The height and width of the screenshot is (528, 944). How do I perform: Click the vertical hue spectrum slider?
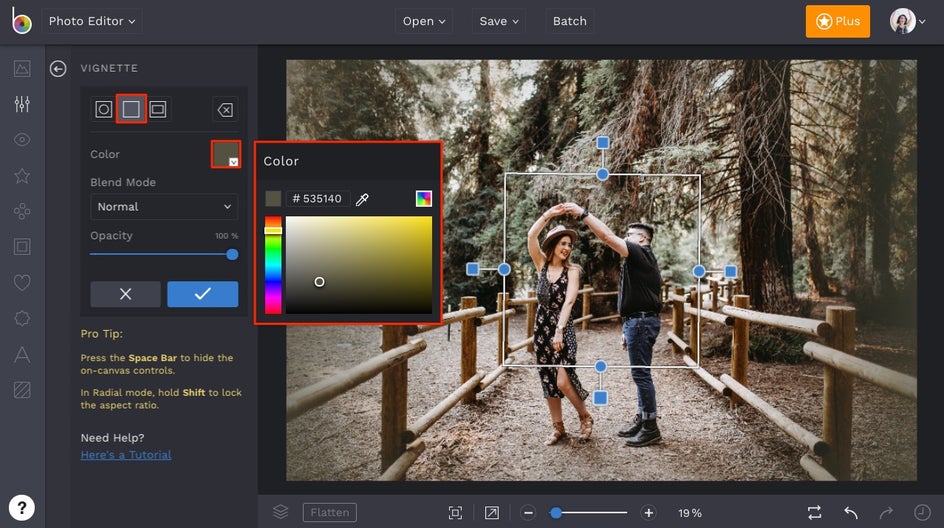[273, 265]
